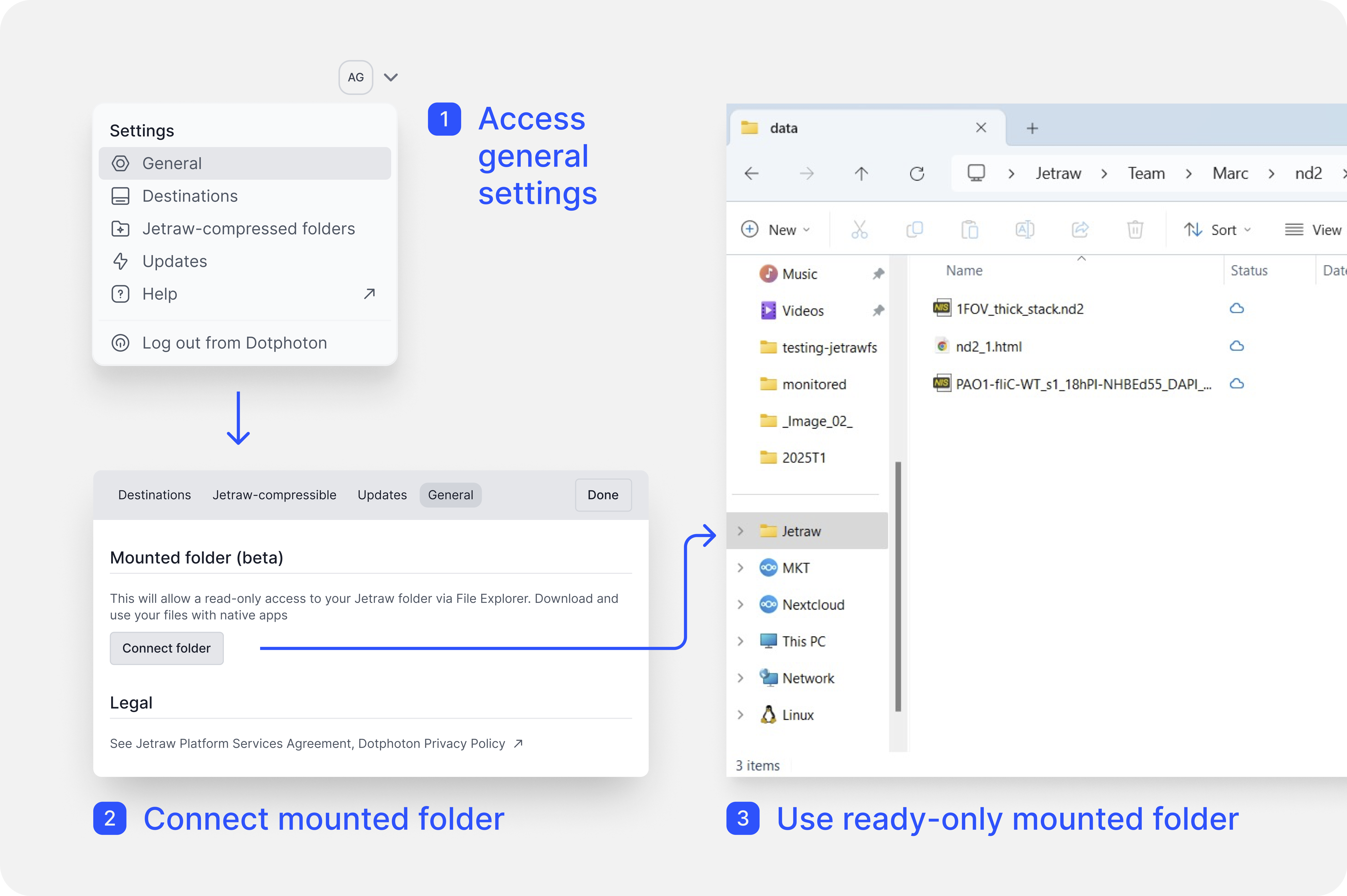The width and height of the screenshot is (1347, 896).
Task: Select Destinations in the Settings menu
Action: coord(190,196)
